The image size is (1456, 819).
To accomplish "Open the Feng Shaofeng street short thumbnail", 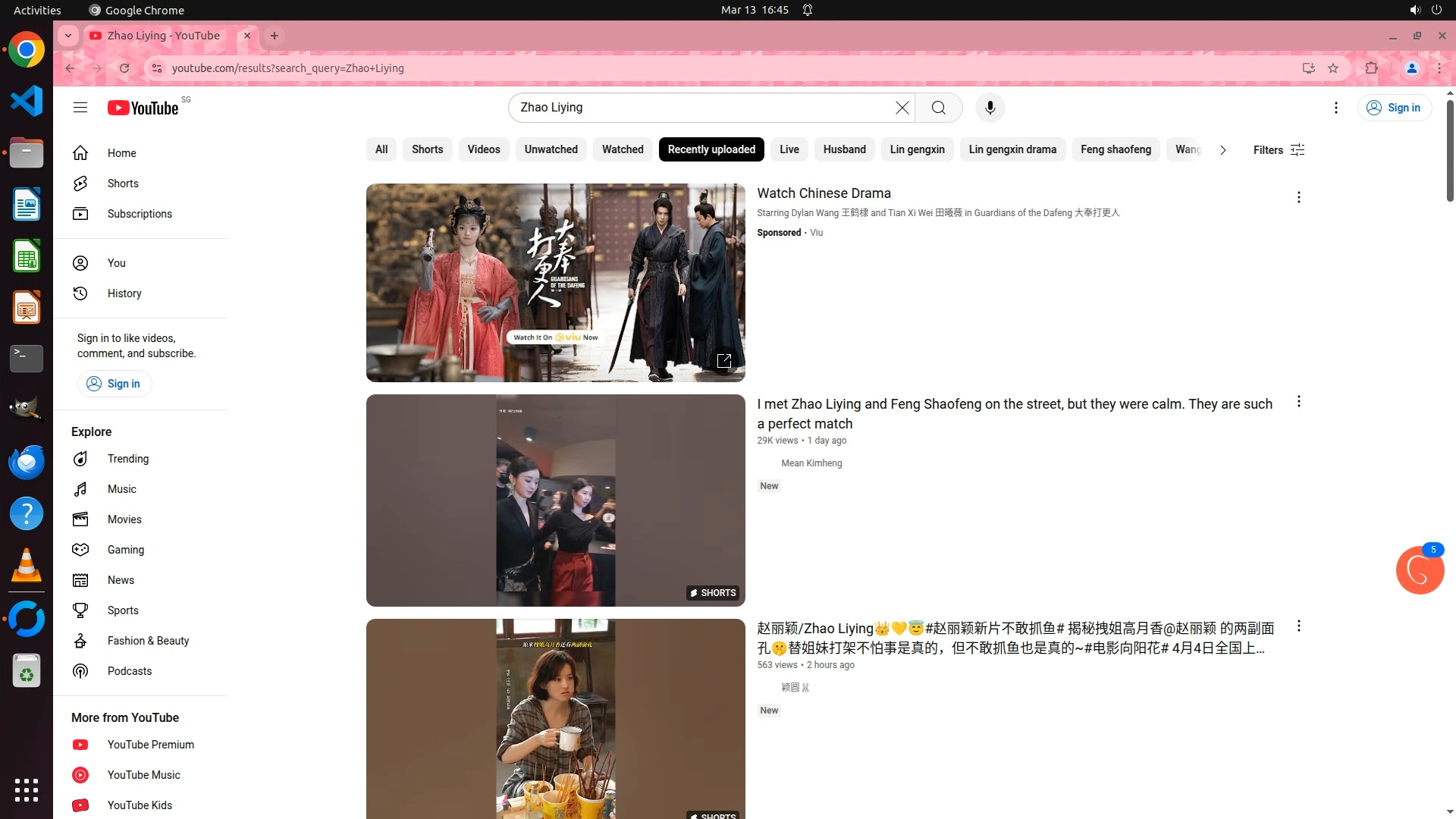I will (555, 500).
